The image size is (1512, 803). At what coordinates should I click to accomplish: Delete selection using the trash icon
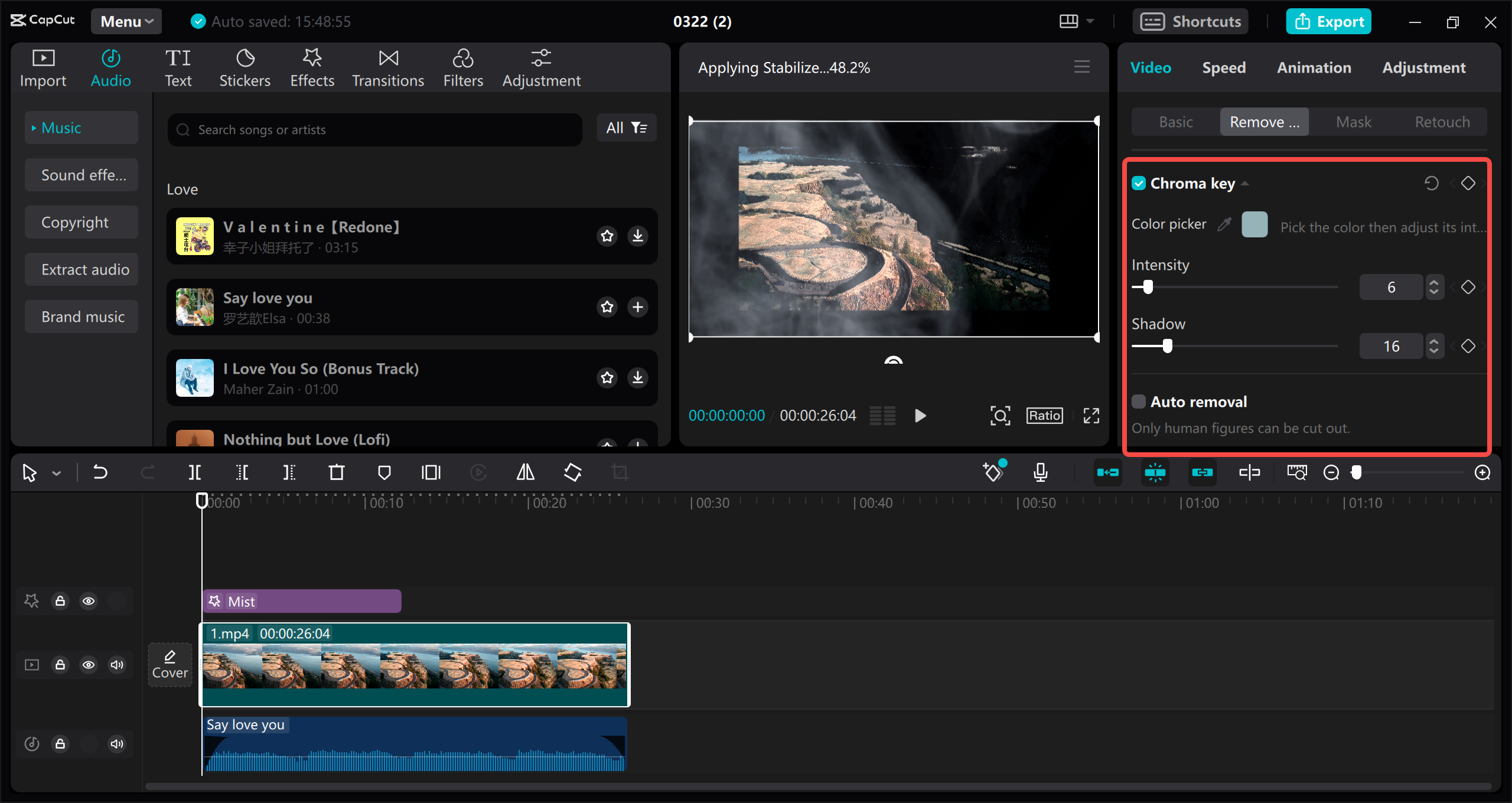pyautogui.click(x=336, y=472)
